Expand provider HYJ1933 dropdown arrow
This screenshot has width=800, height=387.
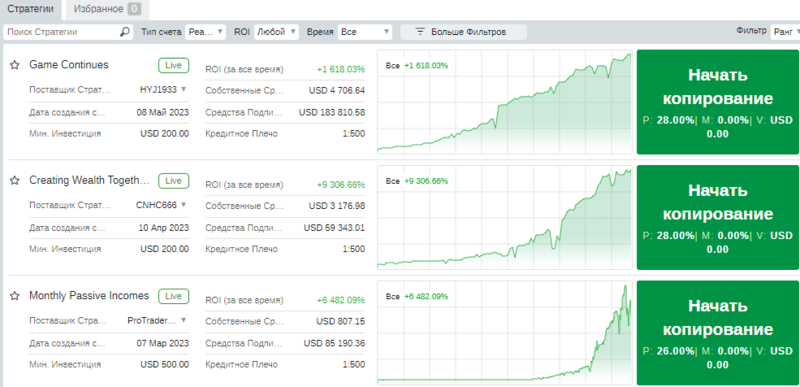[184, 89]
